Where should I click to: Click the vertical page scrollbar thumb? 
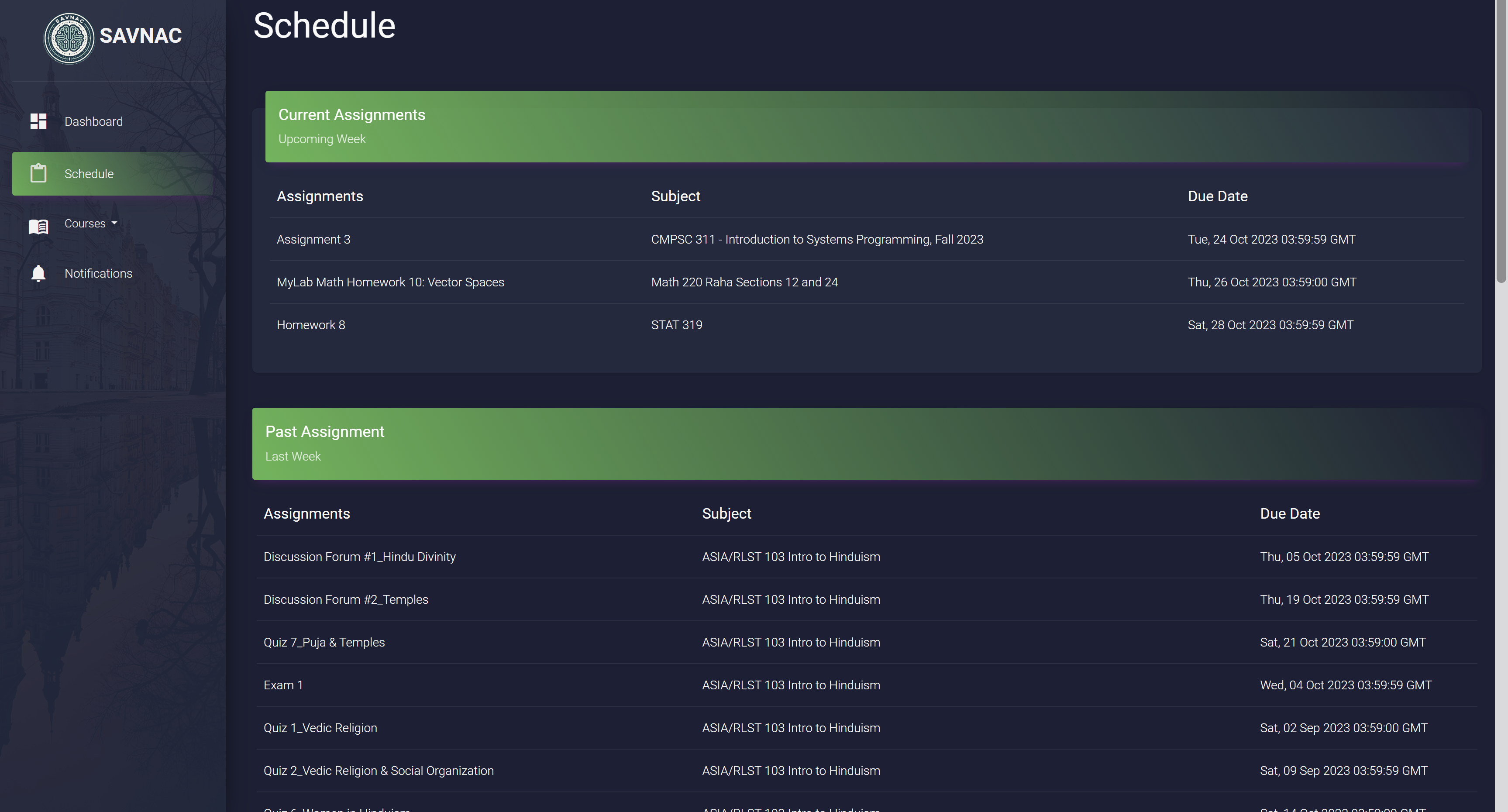click(1501, 141)
